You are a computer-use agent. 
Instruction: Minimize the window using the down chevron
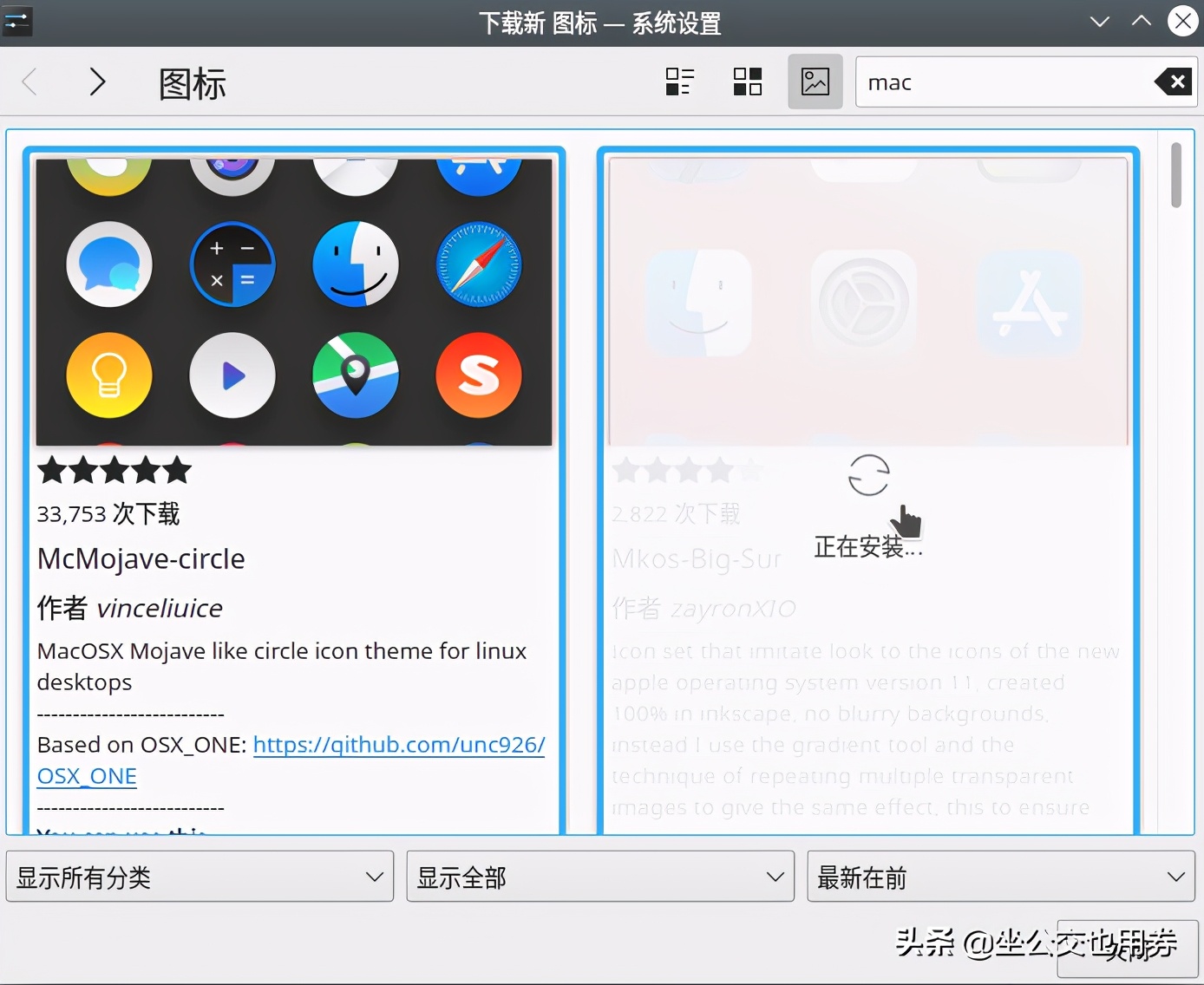pyautogui.click(x=1100, y=22)
